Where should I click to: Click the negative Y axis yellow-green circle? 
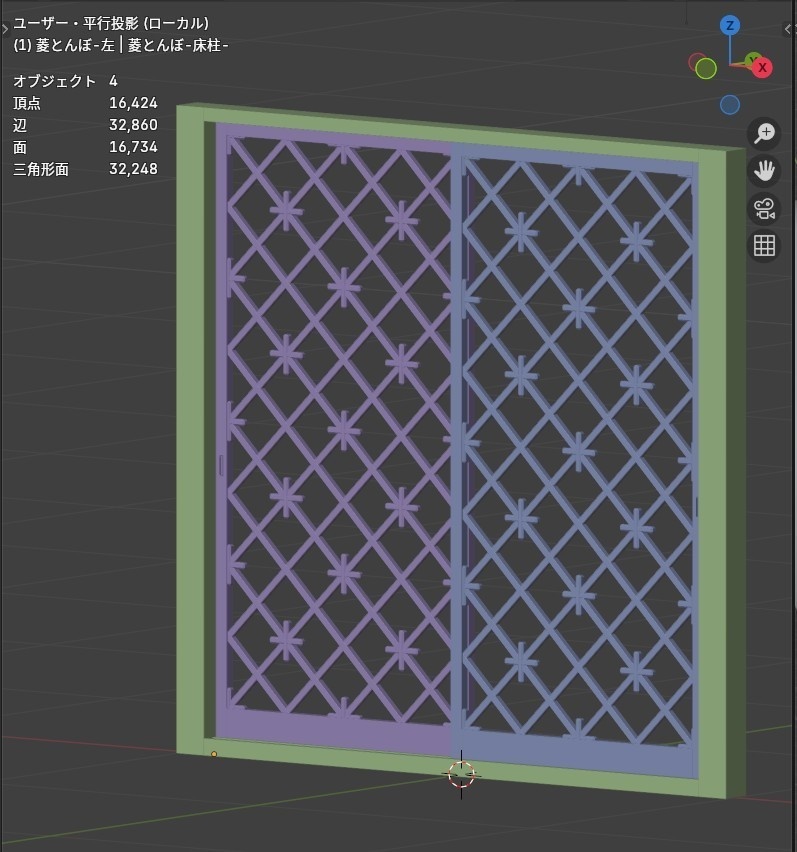706,69
